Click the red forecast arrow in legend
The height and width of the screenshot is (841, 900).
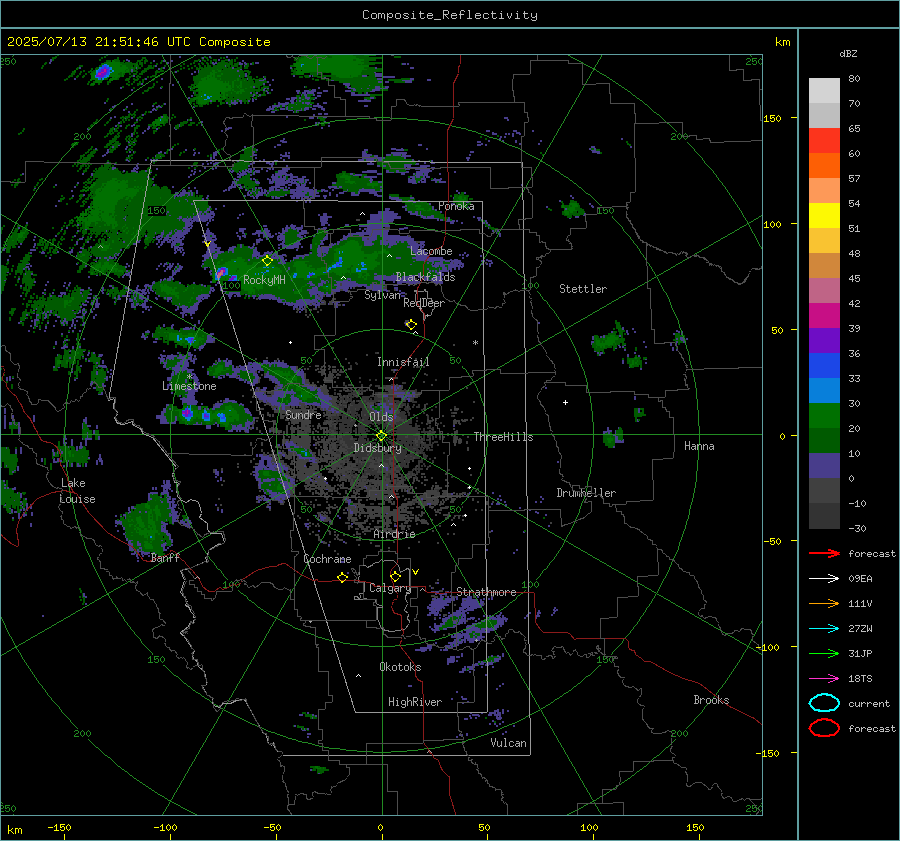pyautogui.click(x=824, y=553)
